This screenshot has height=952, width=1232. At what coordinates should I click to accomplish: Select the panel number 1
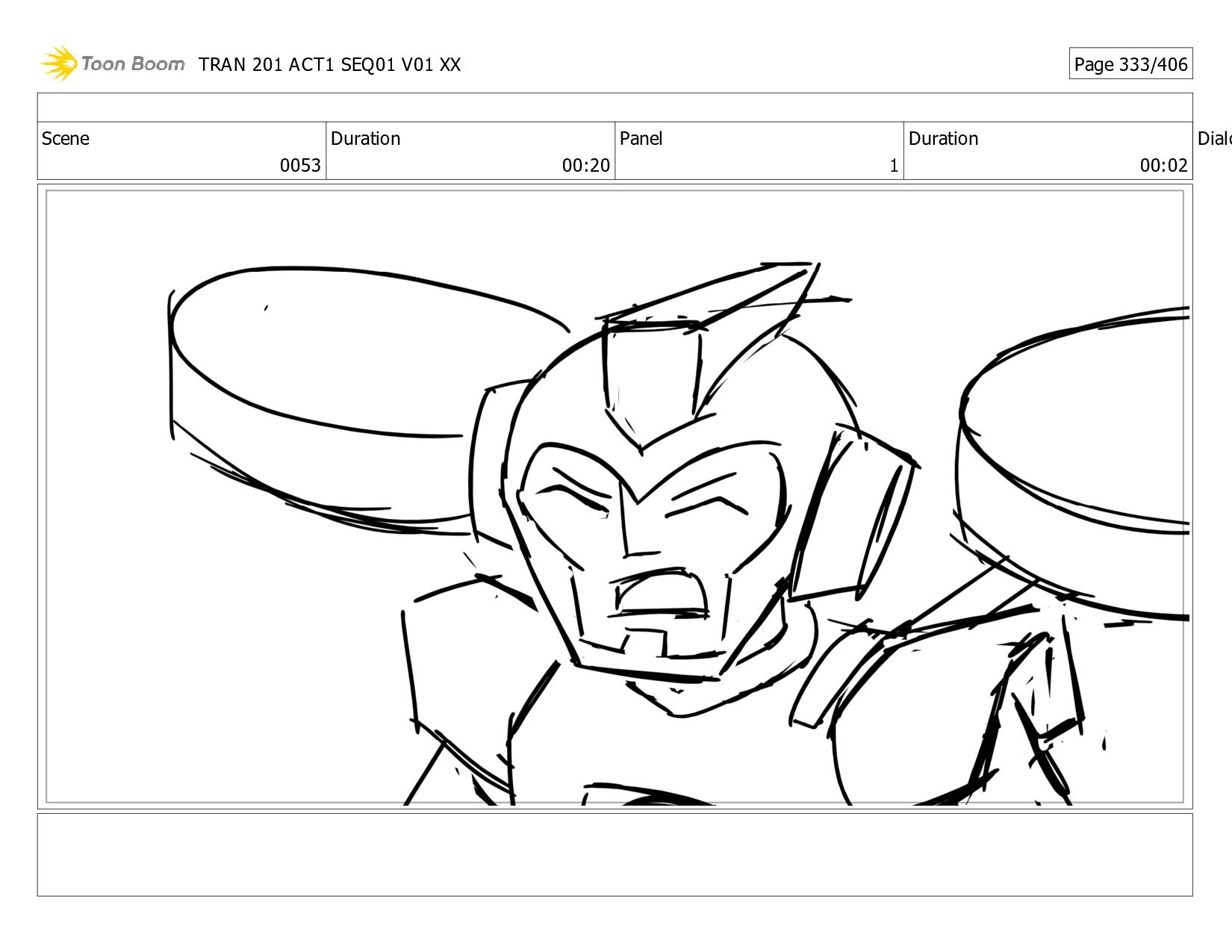(893, 166)
